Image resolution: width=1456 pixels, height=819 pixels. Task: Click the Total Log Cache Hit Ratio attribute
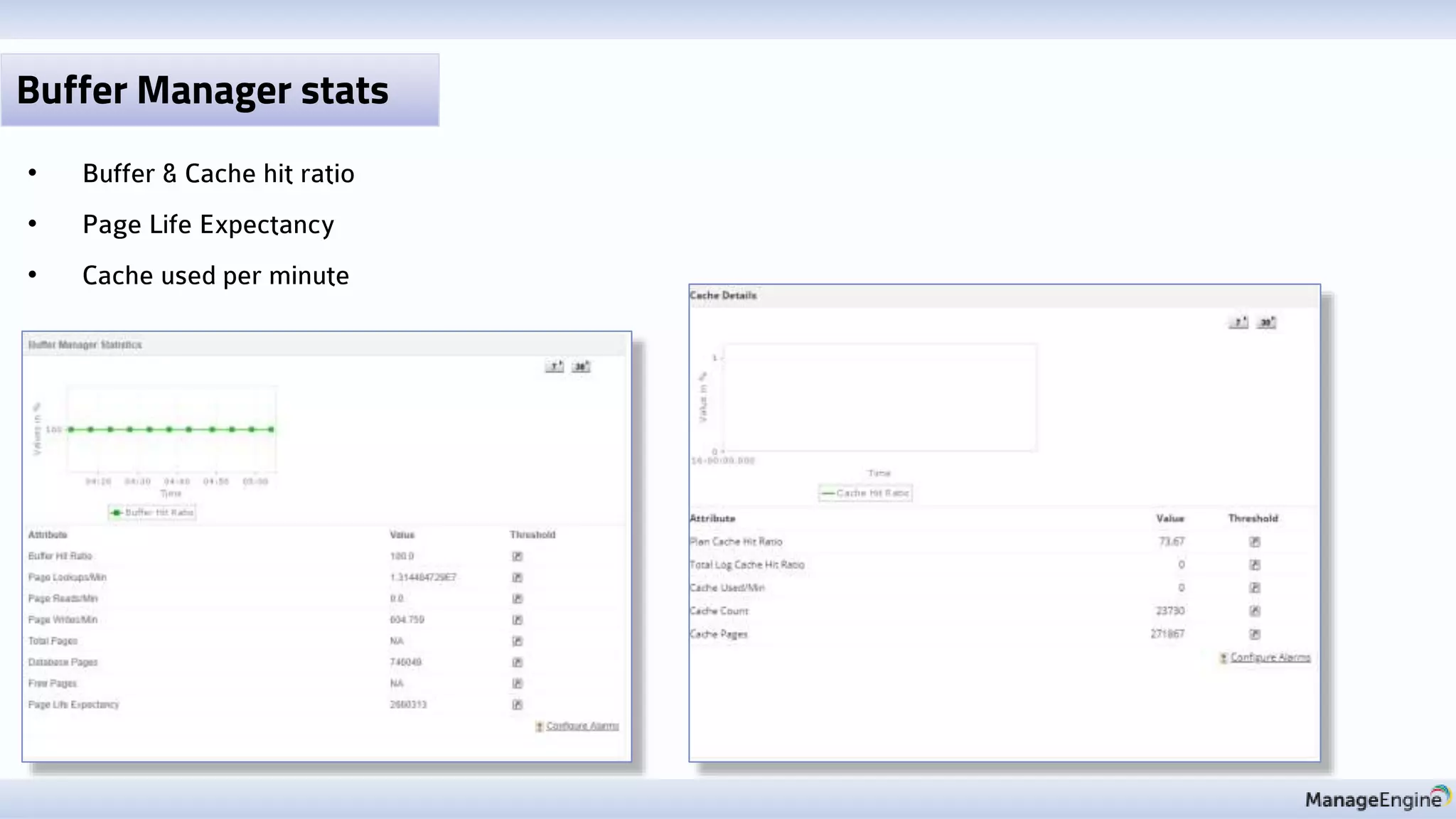coord(747,564)
